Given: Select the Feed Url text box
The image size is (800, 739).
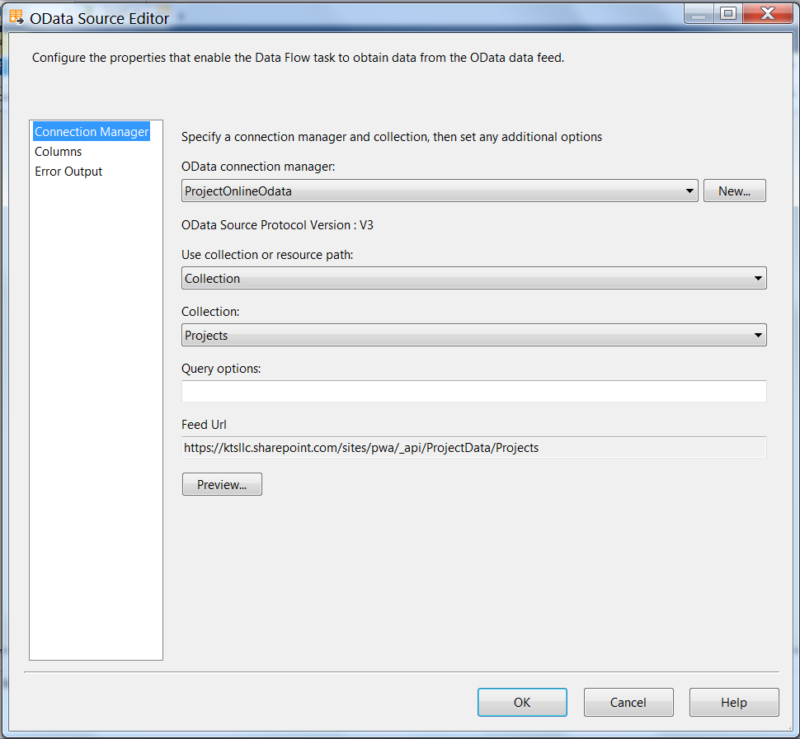Looking at the screenshot, I should pos(400,447).
